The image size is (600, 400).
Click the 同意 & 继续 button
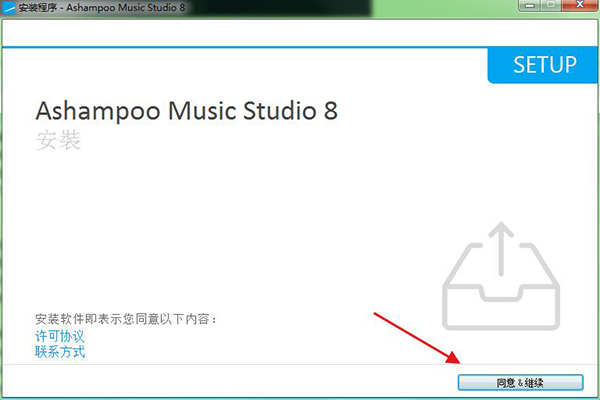coord(520,382)
